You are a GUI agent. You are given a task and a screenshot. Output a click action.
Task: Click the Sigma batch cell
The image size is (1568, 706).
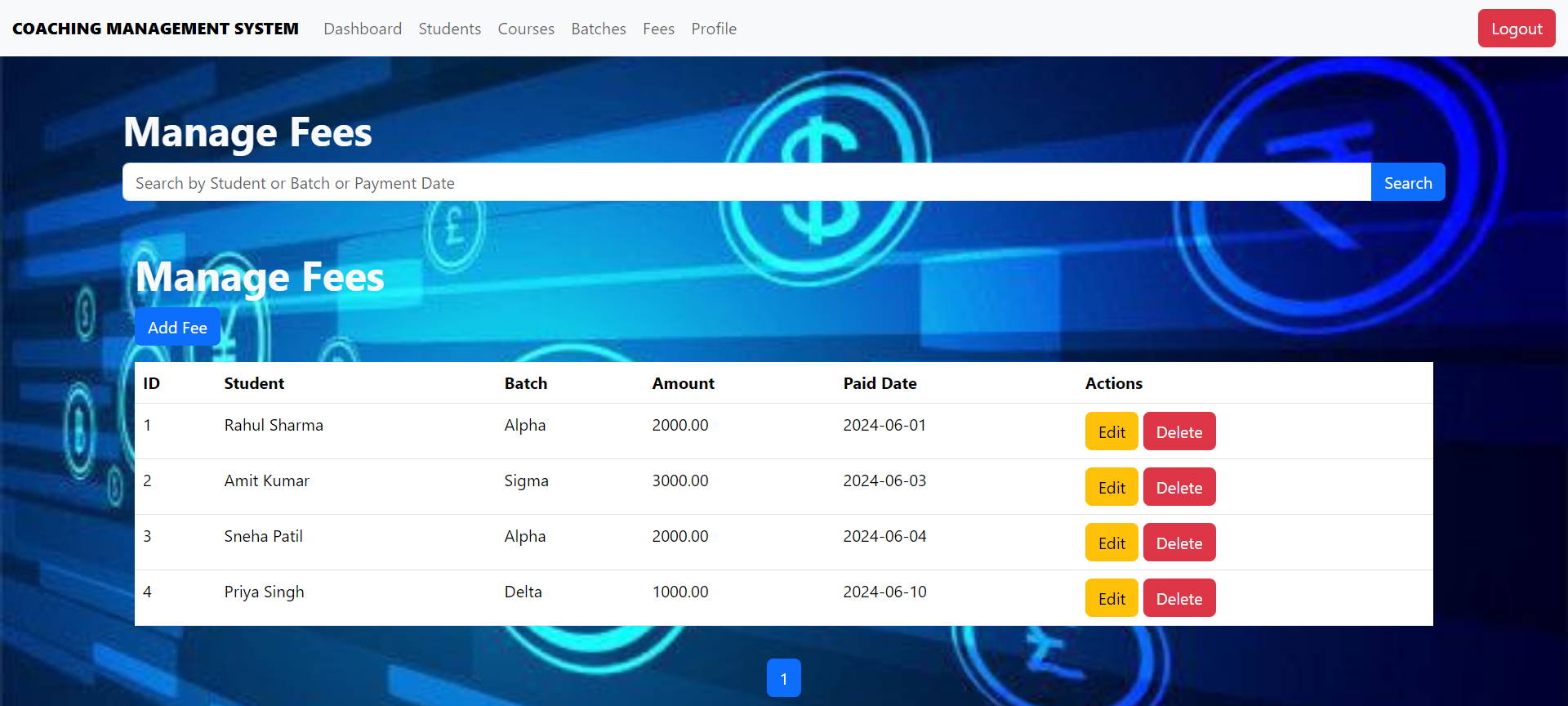coord(526,481)
